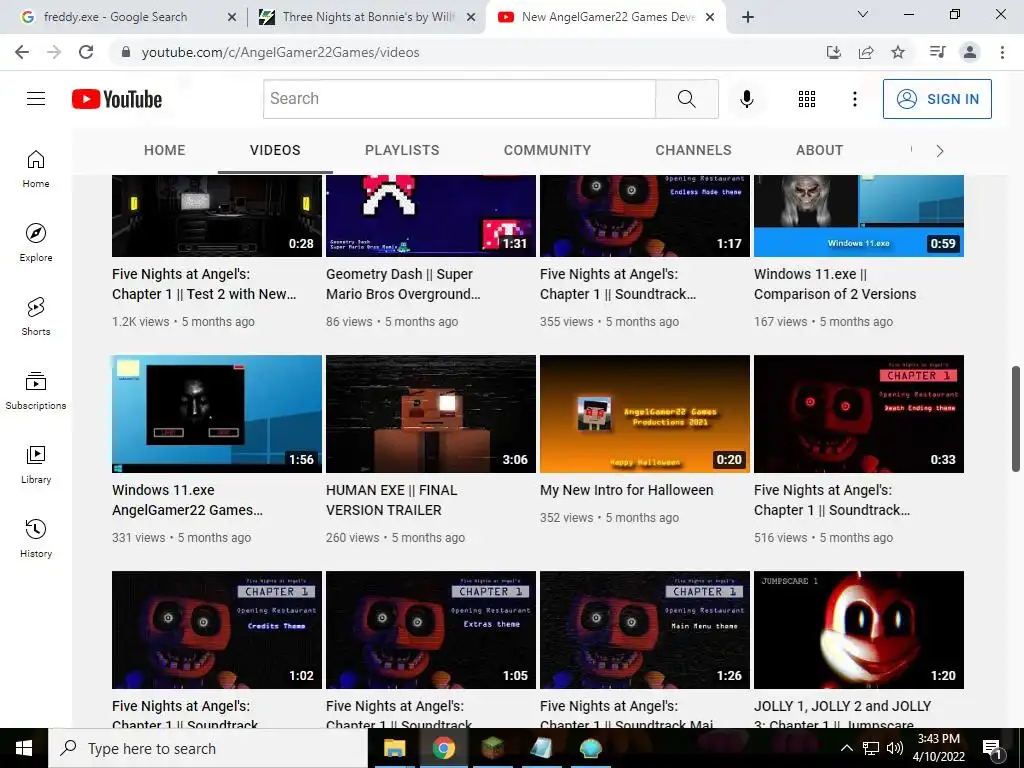Switch to the HOME channel tab

[165, 150]
